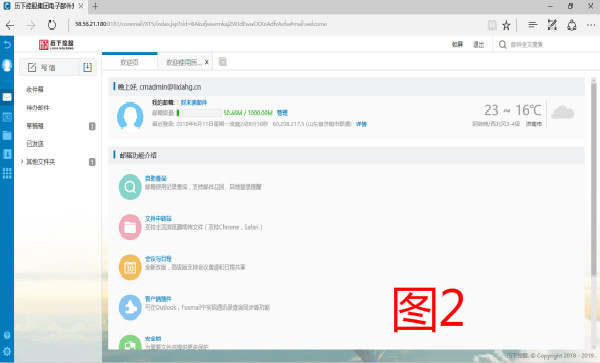This screenshot has height=363, width=600.
Task: Select the mail envelope icon in blue sidebar
Action: tap(7, 97)
